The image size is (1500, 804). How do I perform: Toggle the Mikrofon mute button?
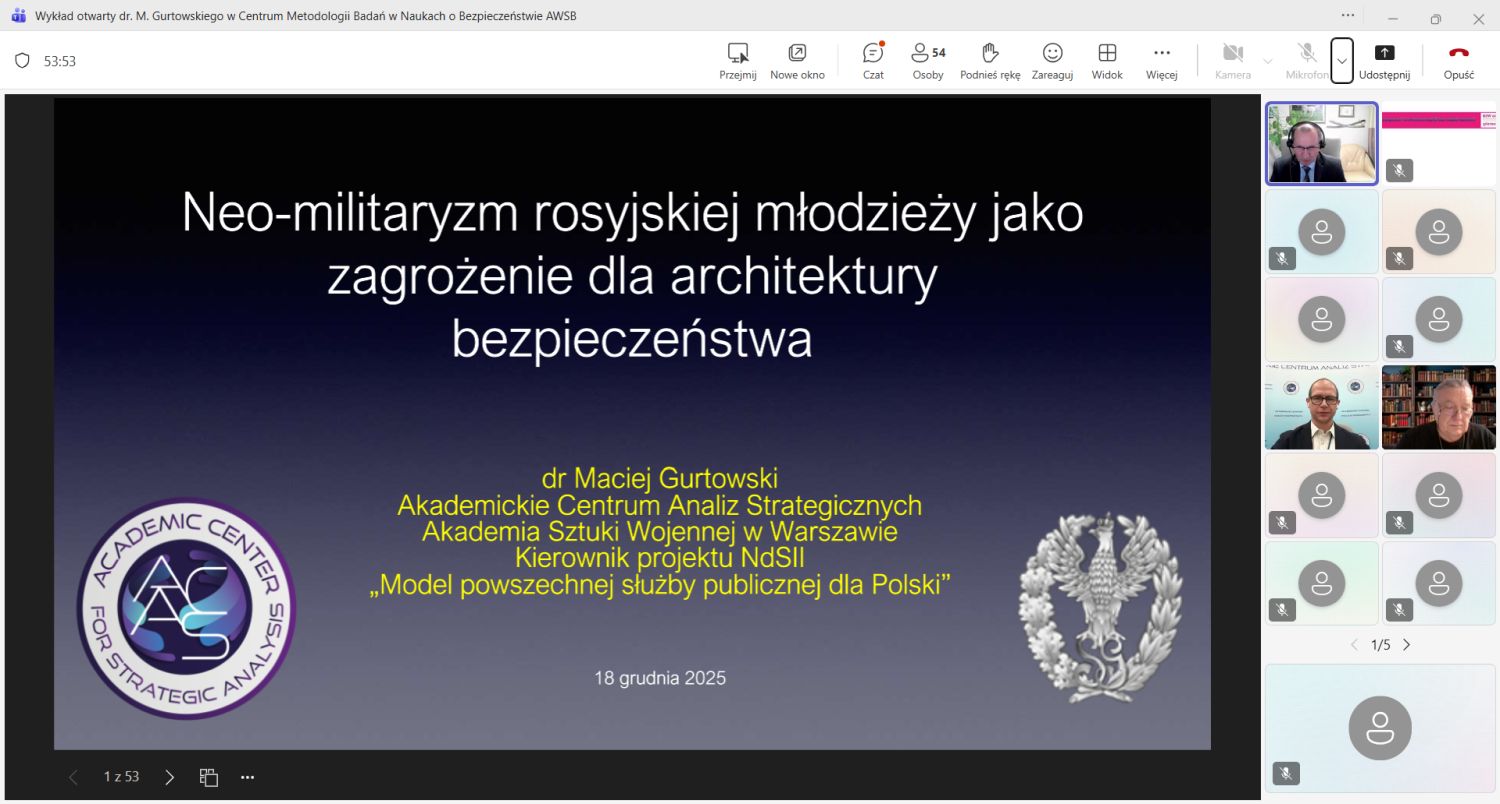click(1306, 61)
